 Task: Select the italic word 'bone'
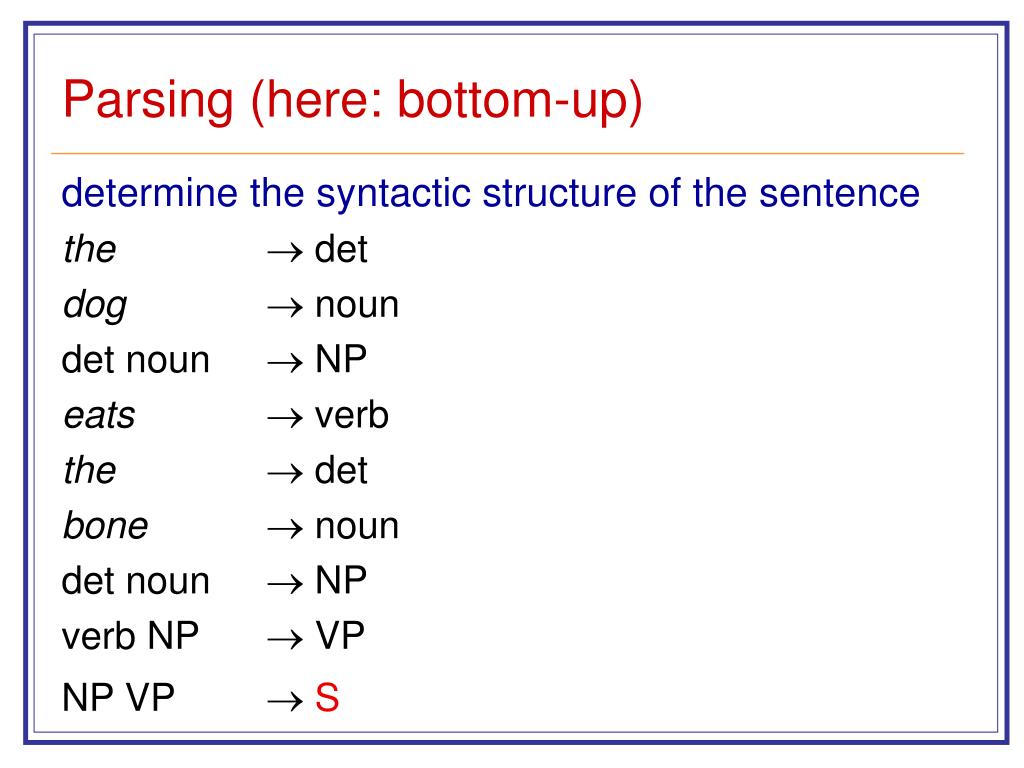(105, 526)
